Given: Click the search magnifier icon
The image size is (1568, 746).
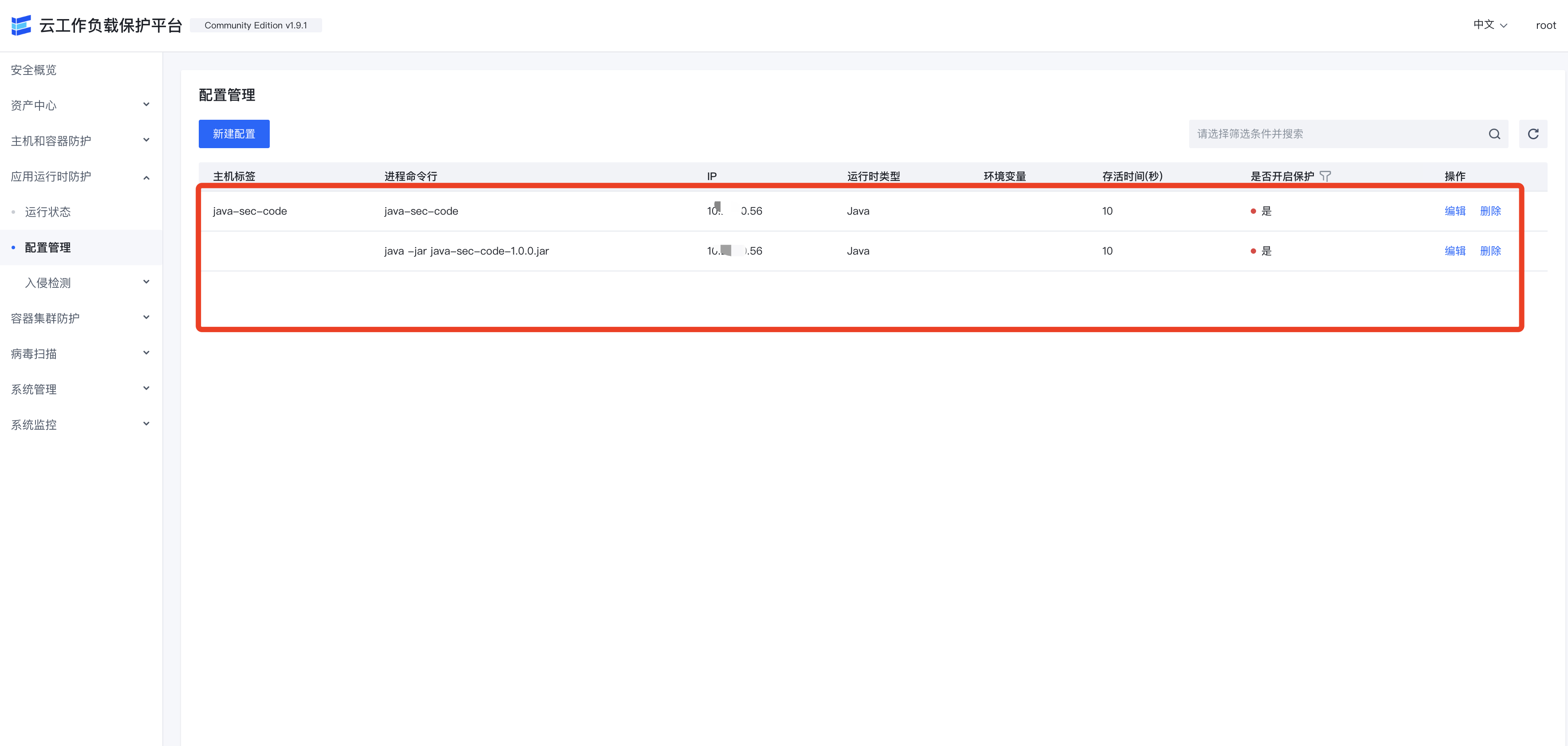Looking at the screenshot, I should pyautogui.click(x=1494, y=133).
